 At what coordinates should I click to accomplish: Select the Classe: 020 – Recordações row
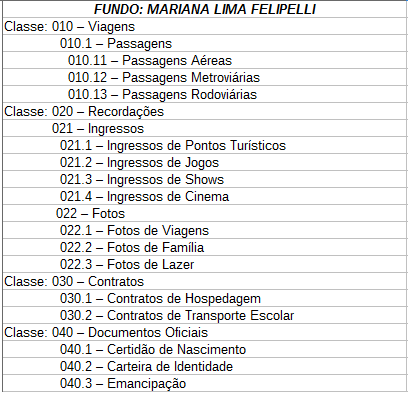click(x=205, y=111)
